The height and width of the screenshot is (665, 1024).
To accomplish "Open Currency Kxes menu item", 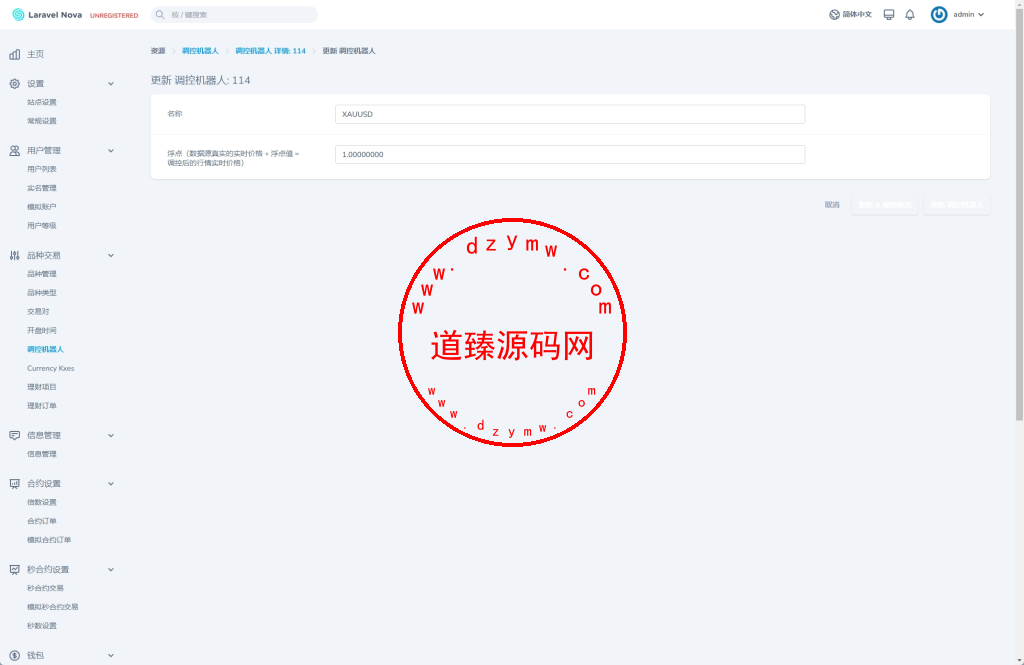I will coord(50,368).
